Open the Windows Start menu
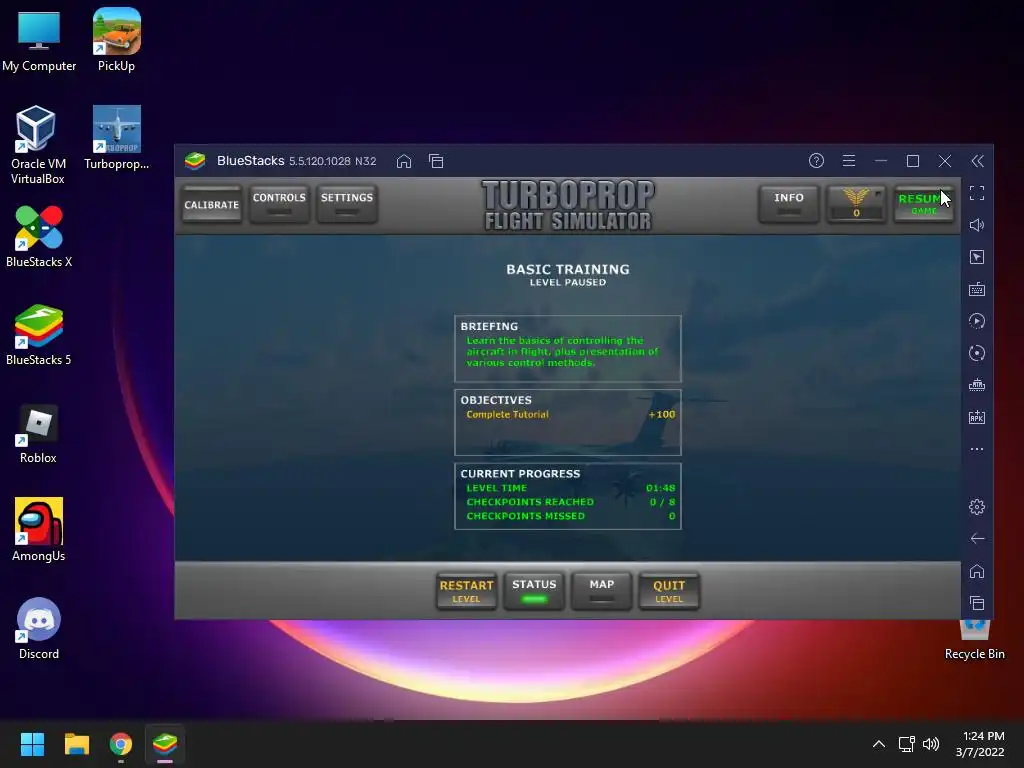Image resolution: width=1024 pixels, height=768 pixels. [x=32, y=744]
